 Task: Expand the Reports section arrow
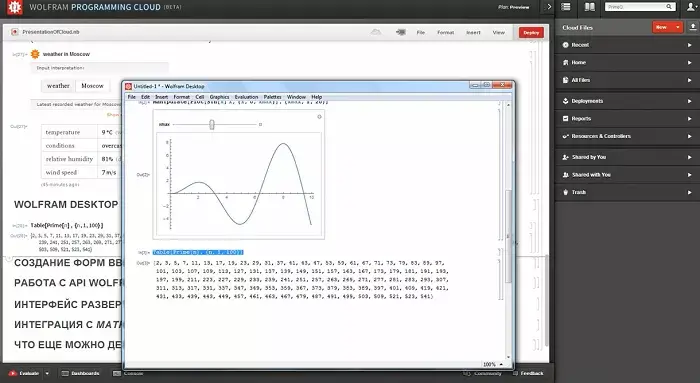(689, 119)
